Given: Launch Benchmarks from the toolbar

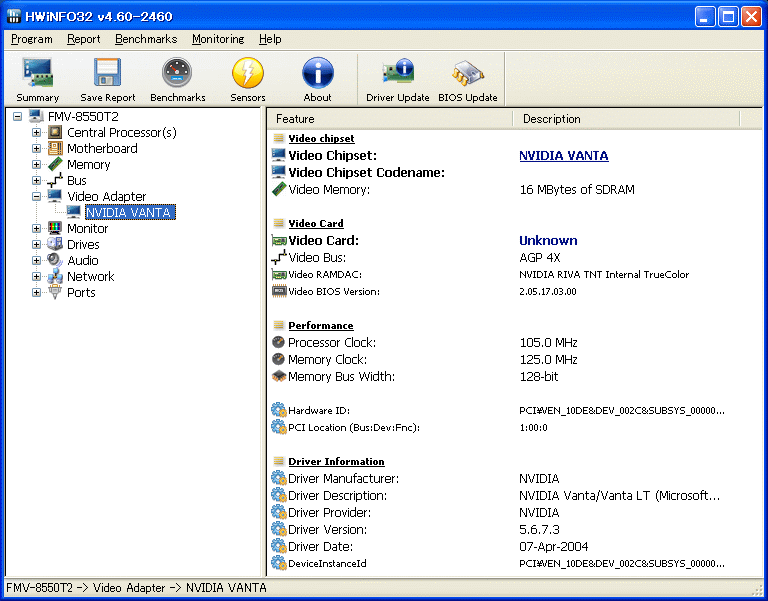Looking at the screenshot, I should [177, 79].
